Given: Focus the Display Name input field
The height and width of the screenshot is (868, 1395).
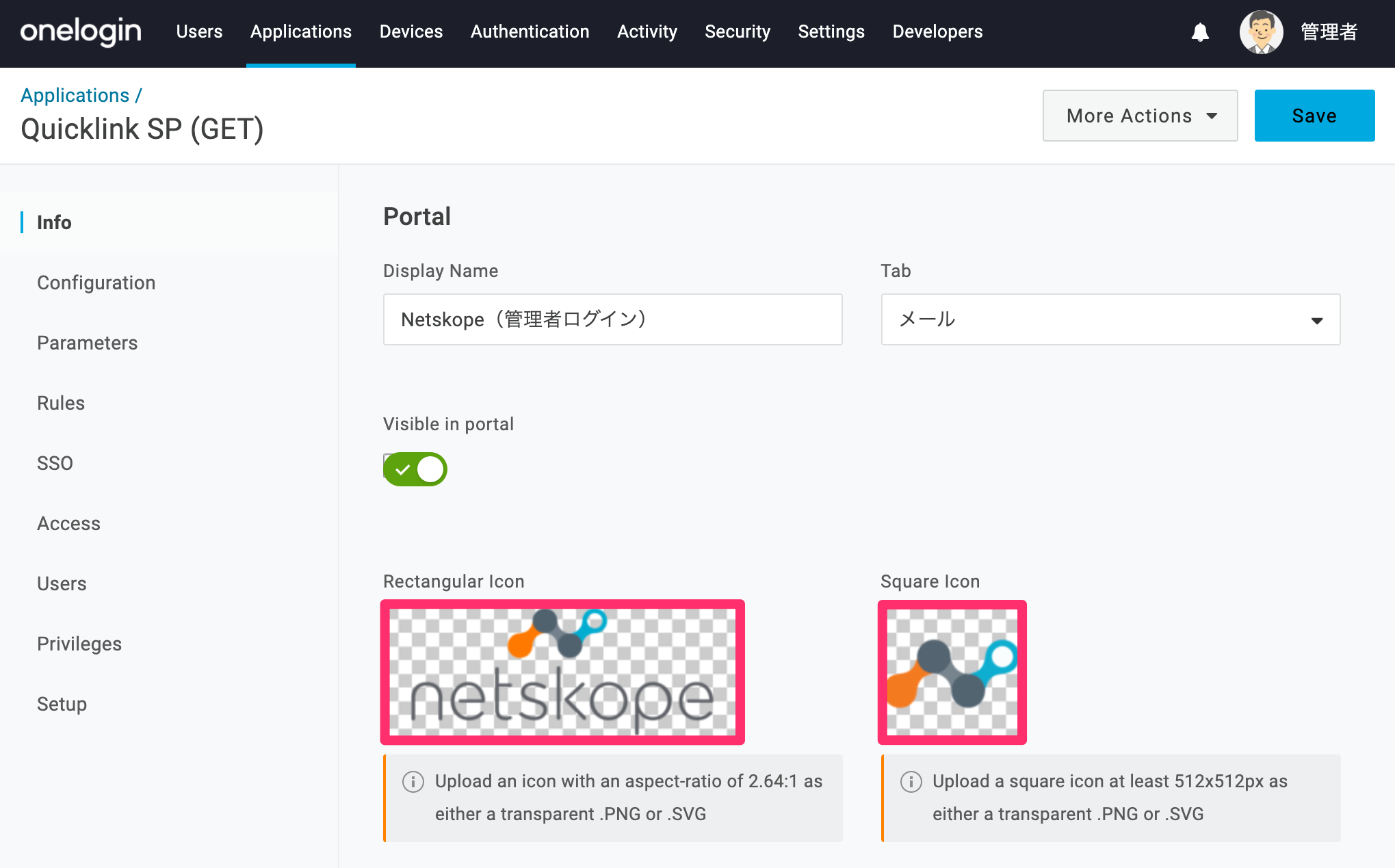Looking at the screenshot, I should [612, 319].
